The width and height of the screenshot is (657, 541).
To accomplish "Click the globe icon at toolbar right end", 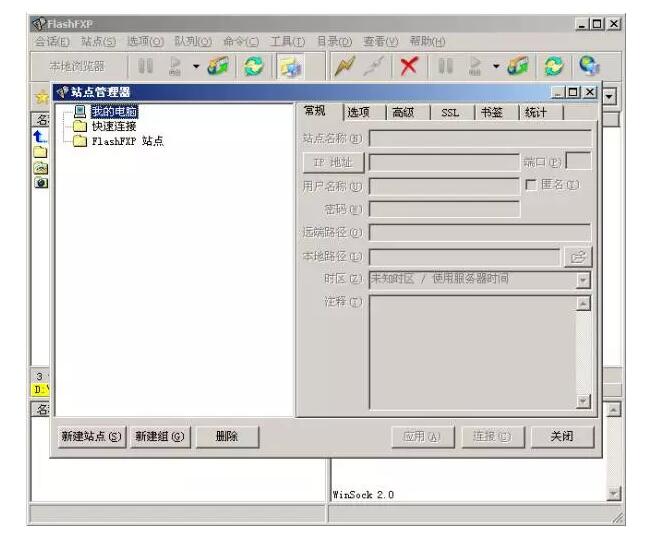I will [590, 67].
